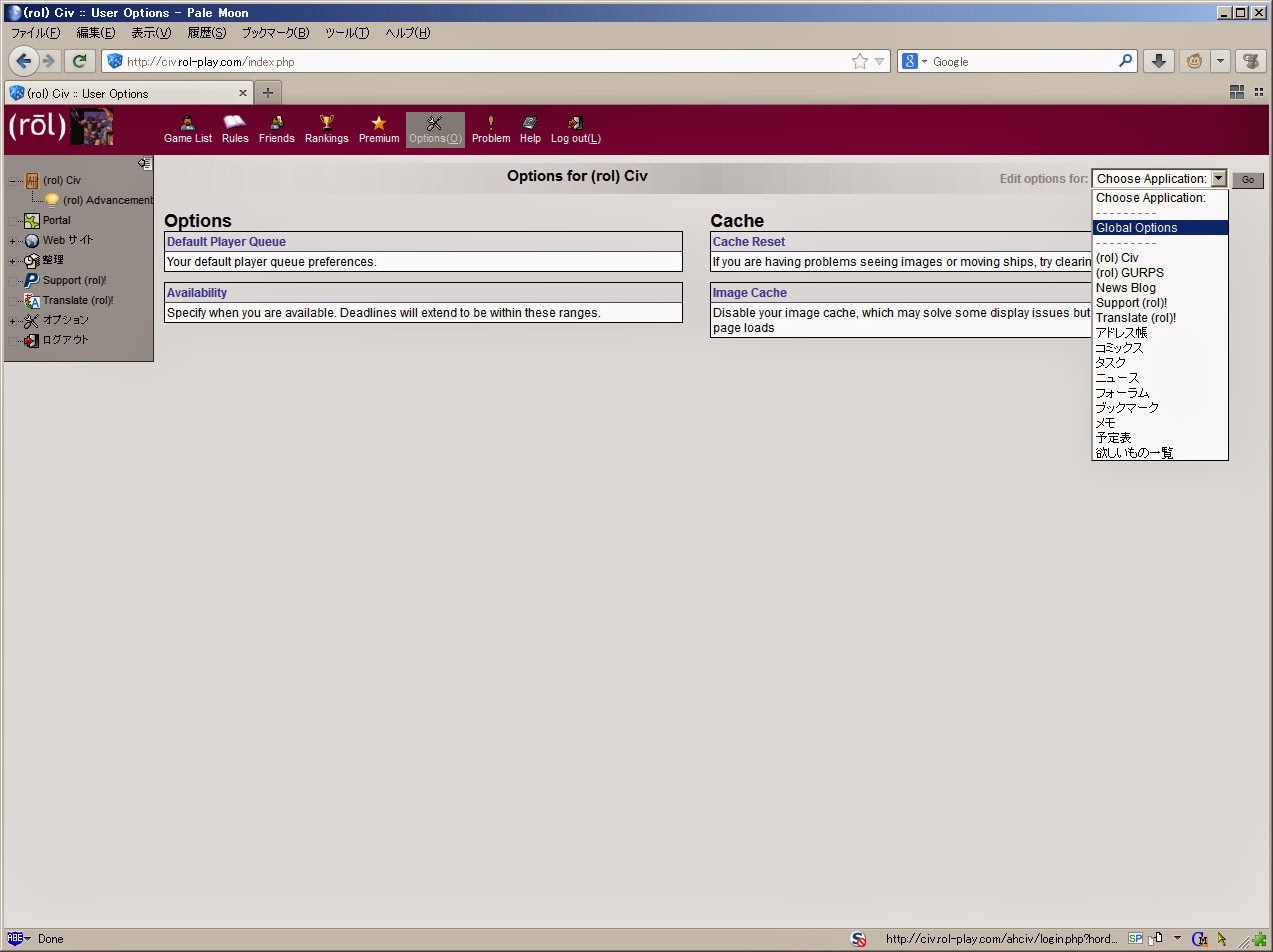Open the Problem exclamation icon
The width and height of the screenshot is (1273, 952).
491,123
